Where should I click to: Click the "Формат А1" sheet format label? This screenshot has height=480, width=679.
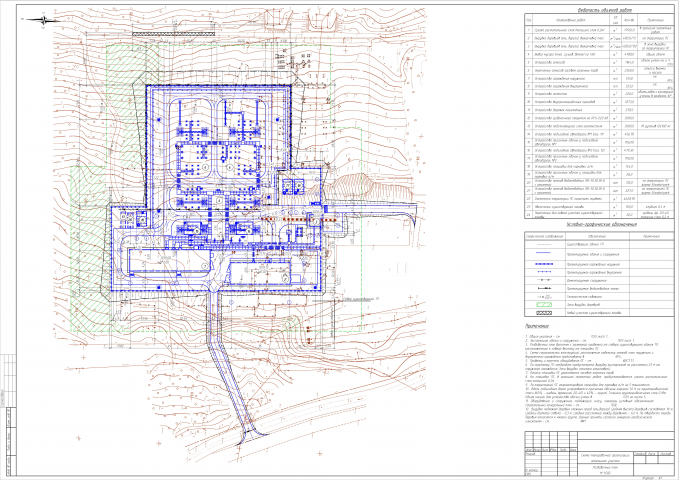(x=655, y=478)
